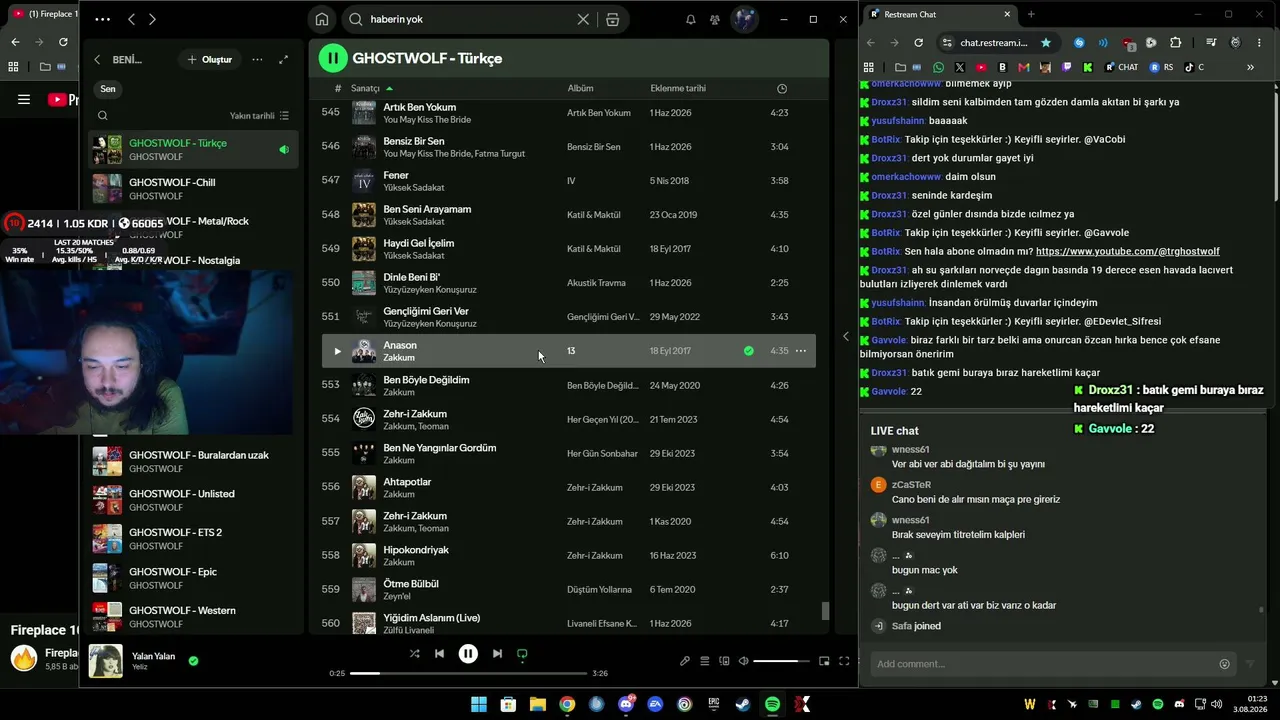Collapse the library with the back chevron

coord(97,60)
